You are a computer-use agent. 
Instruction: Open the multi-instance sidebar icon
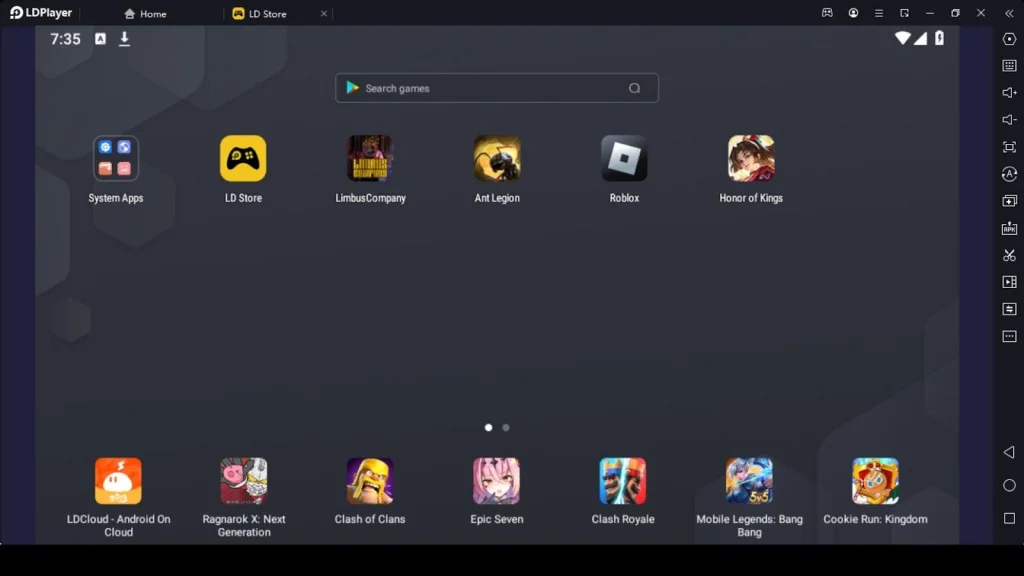(1009, 201)
